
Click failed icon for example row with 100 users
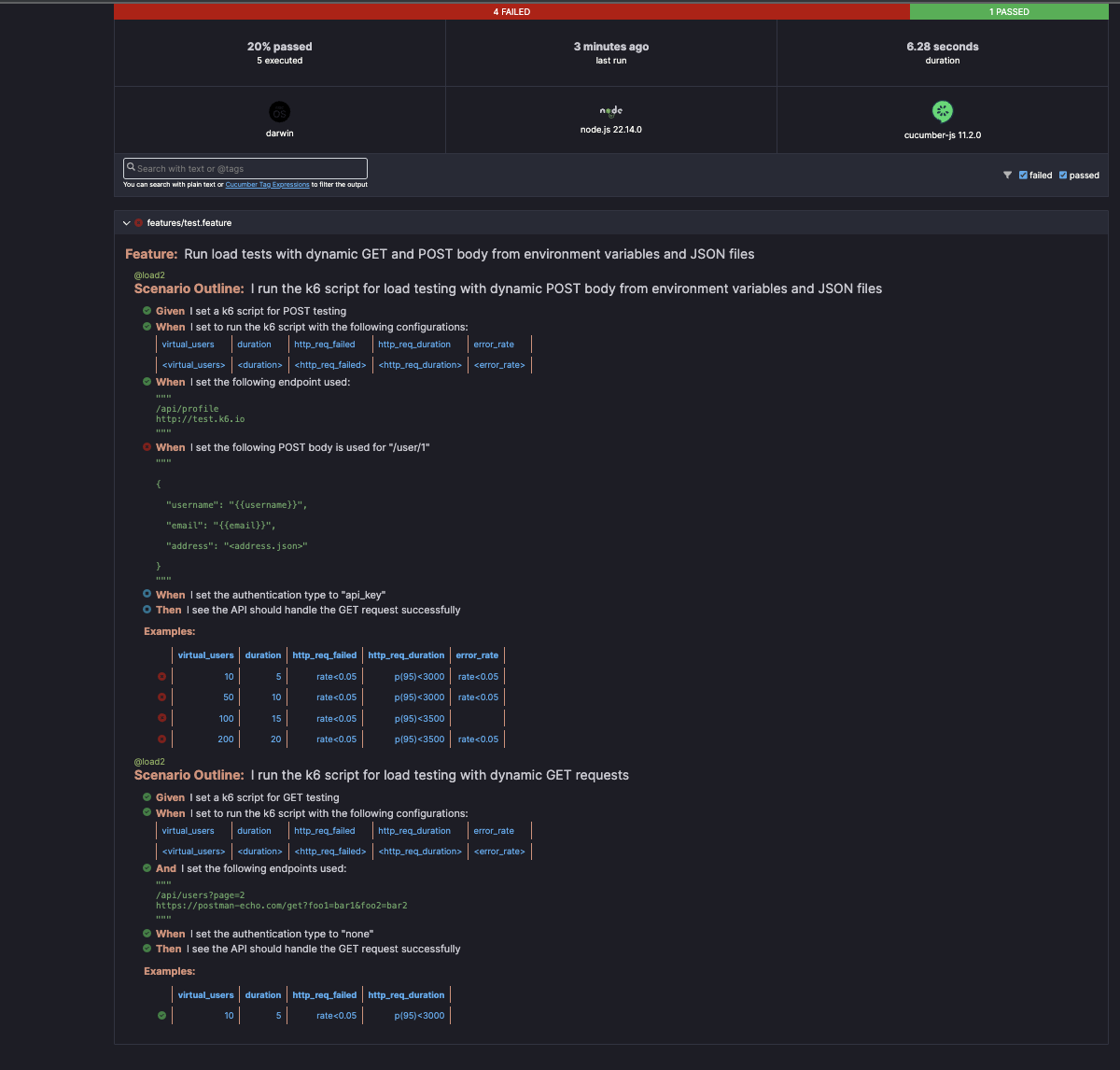pos(161,718)
